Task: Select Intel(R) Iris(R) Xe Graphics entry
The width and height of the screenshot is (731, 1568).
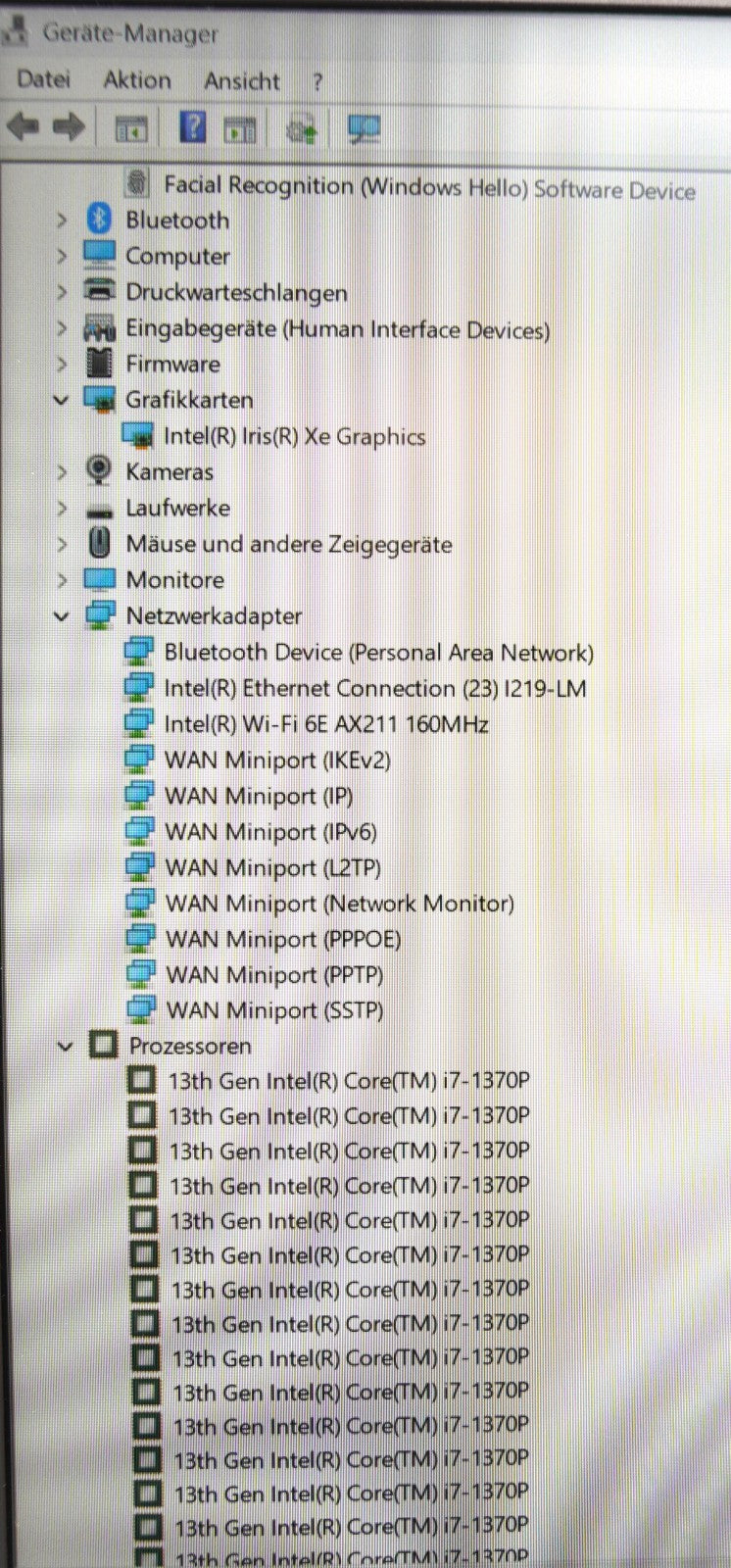Action: (295, 436)
